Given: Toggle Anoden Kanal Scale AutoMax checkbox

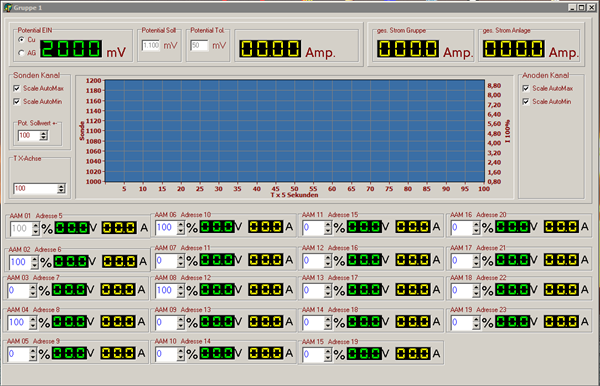Looking at the screenshot, I should (526, 88).
